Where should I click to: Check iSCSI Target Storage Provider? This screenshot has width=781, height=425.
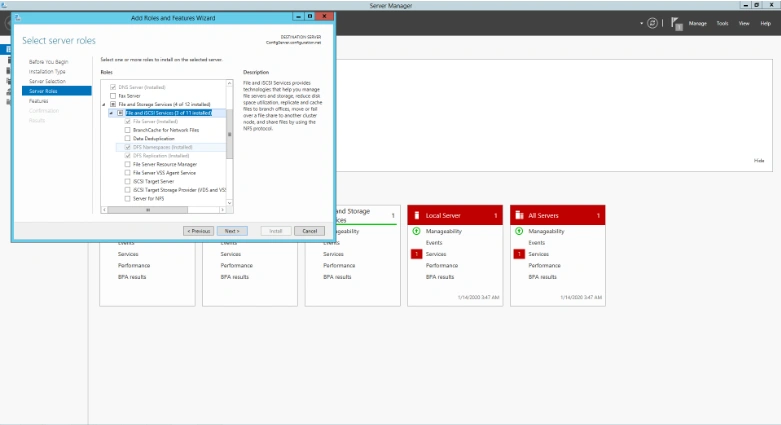(x=128, y=190)
